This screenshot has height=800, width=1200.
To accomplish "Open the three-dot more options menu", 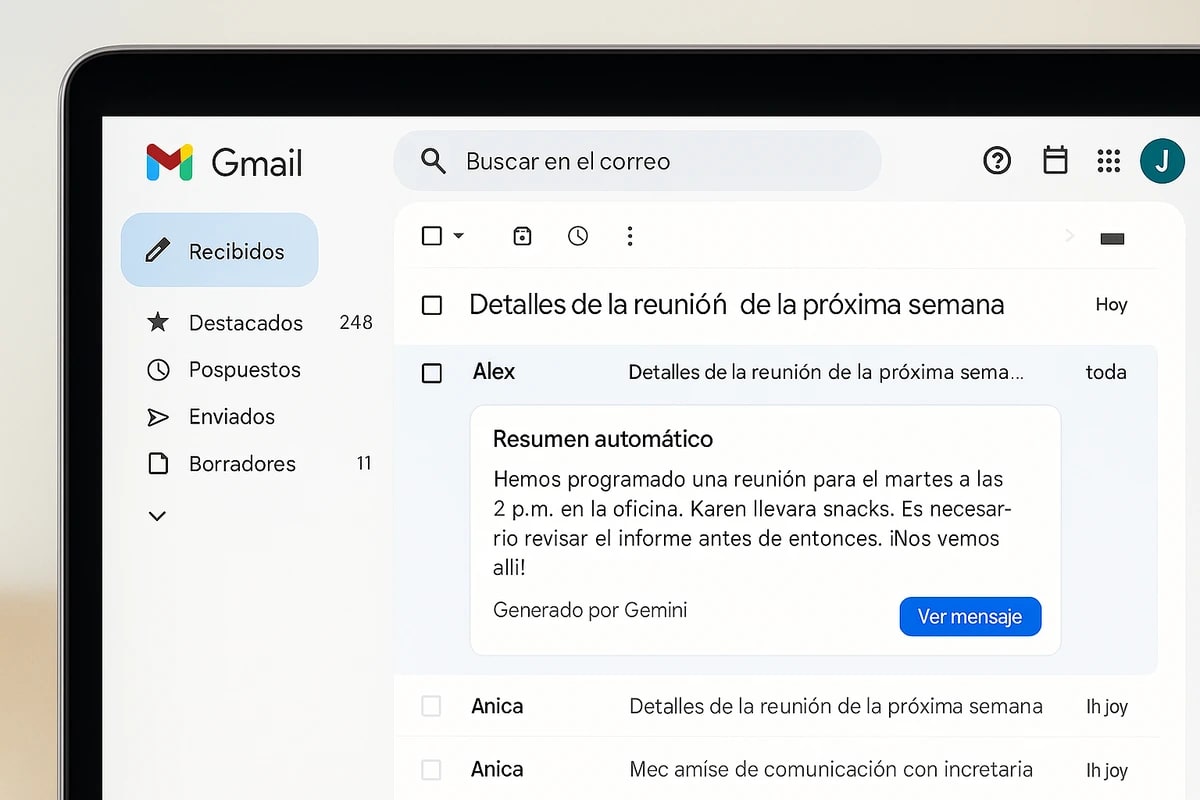I will point(629,236).
